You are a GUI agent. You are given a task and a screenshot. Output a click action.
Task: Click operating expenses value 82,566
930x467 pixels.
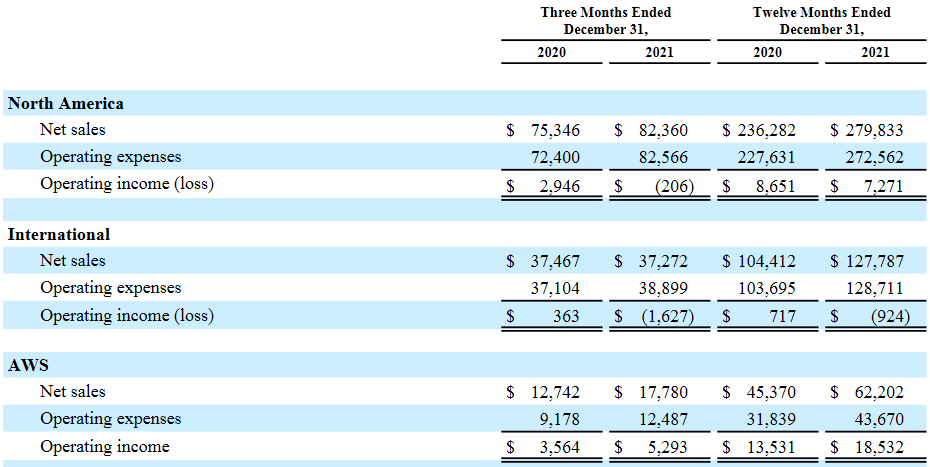tap(664, 157)
